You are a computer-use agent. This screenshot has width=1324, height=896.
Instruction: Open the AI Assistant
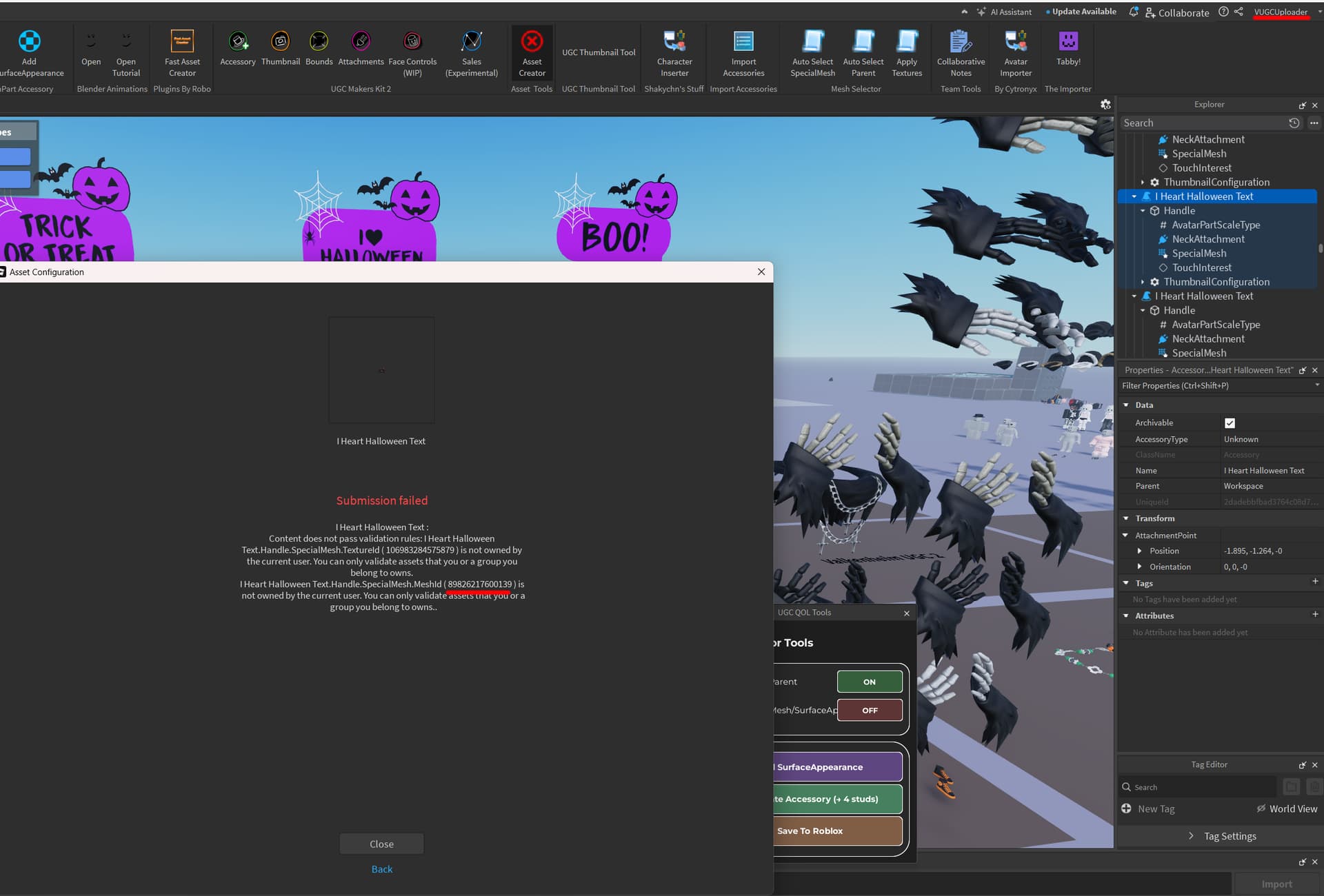pyautogui.click(x=1004, y=12)
